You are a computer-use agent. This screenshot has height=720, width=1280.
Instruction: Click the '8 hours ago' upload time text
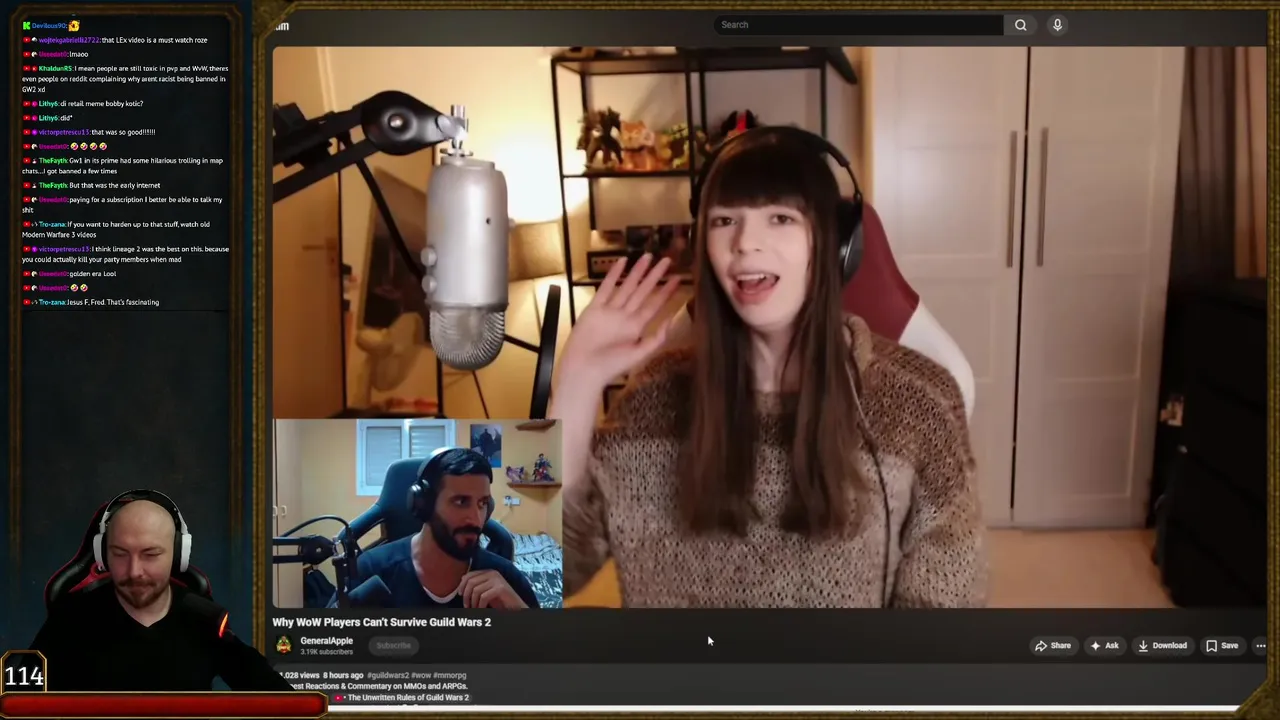pyautogui.click(x=343, y=676)
